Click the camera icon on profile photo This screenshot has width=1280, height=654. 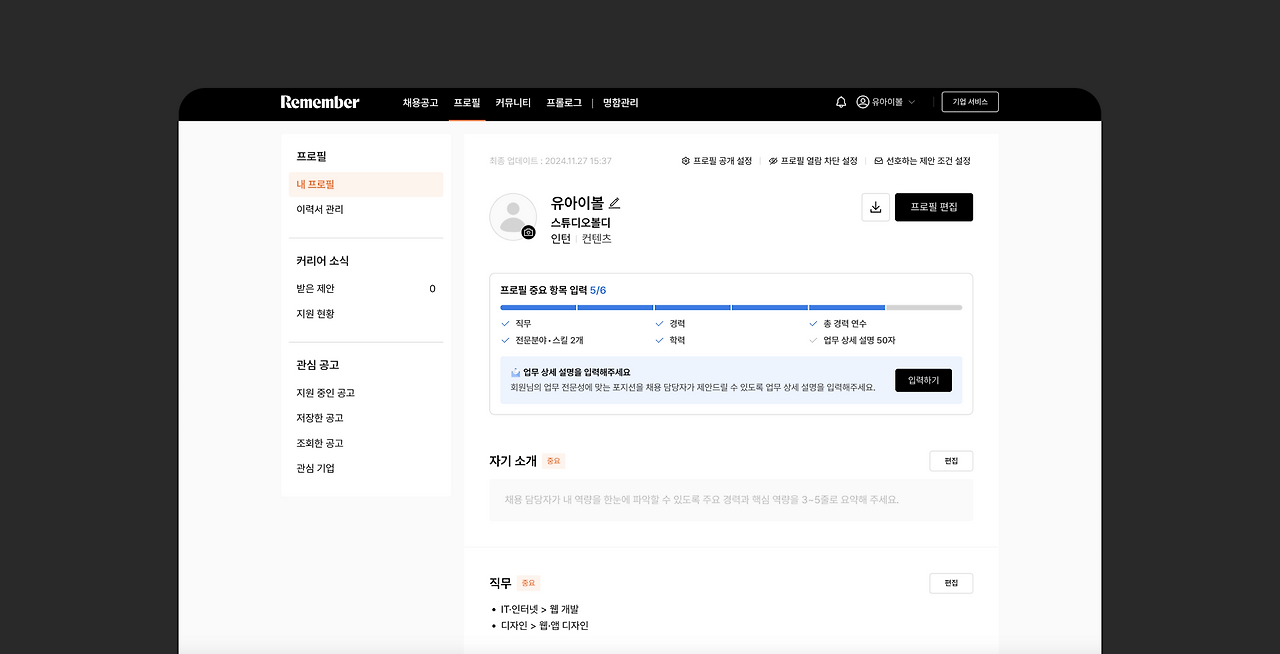[528, 232]
